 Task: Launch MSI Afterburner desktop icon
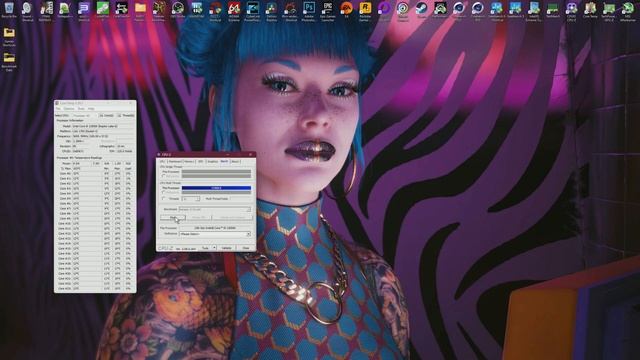(628, 11)
